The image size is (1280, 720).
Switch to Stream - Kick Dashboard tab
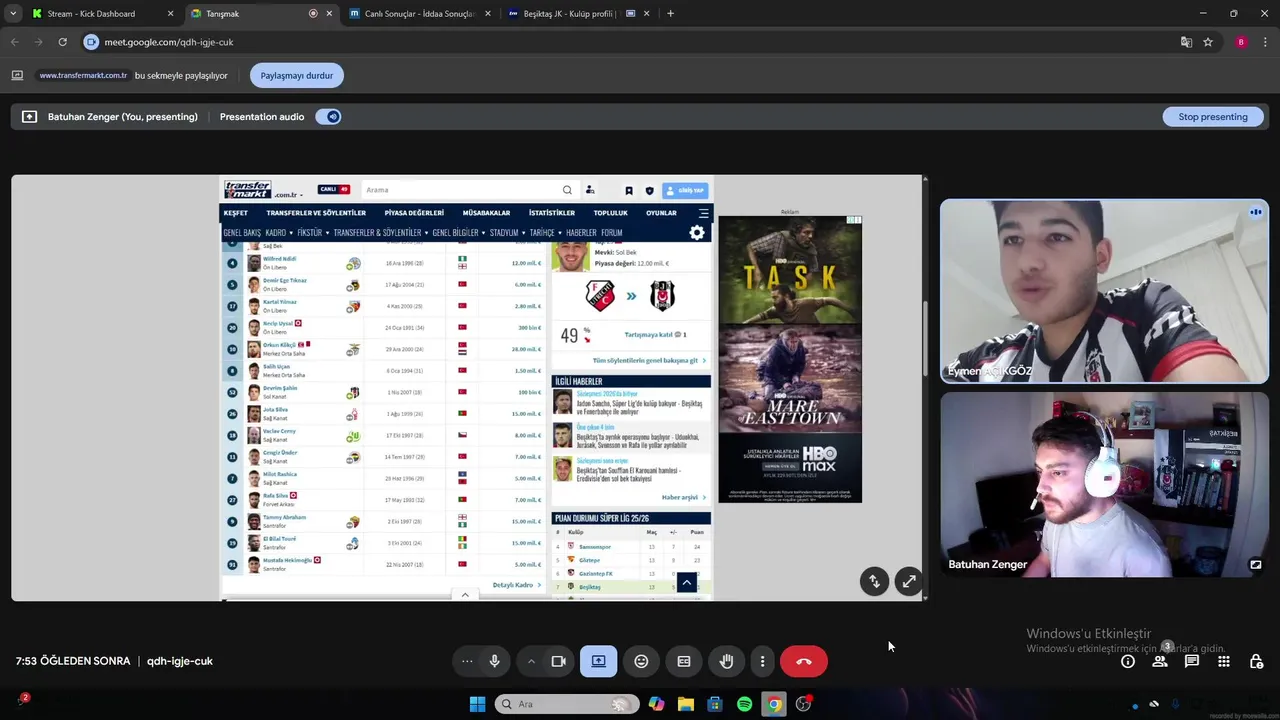point(103,14)
